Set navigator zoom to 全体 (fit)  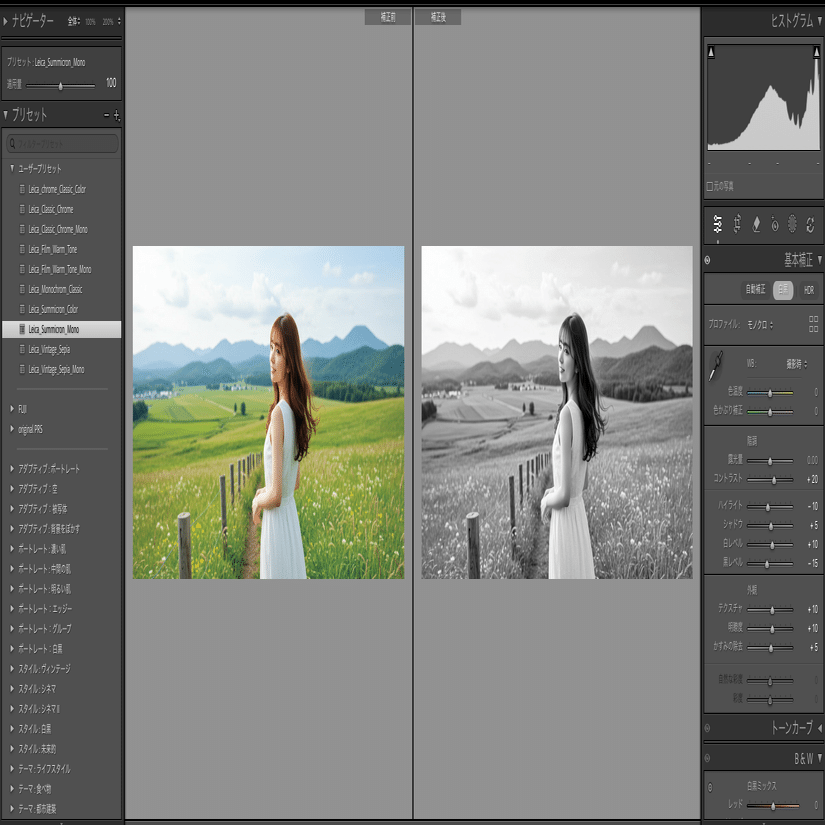[74, 21]
